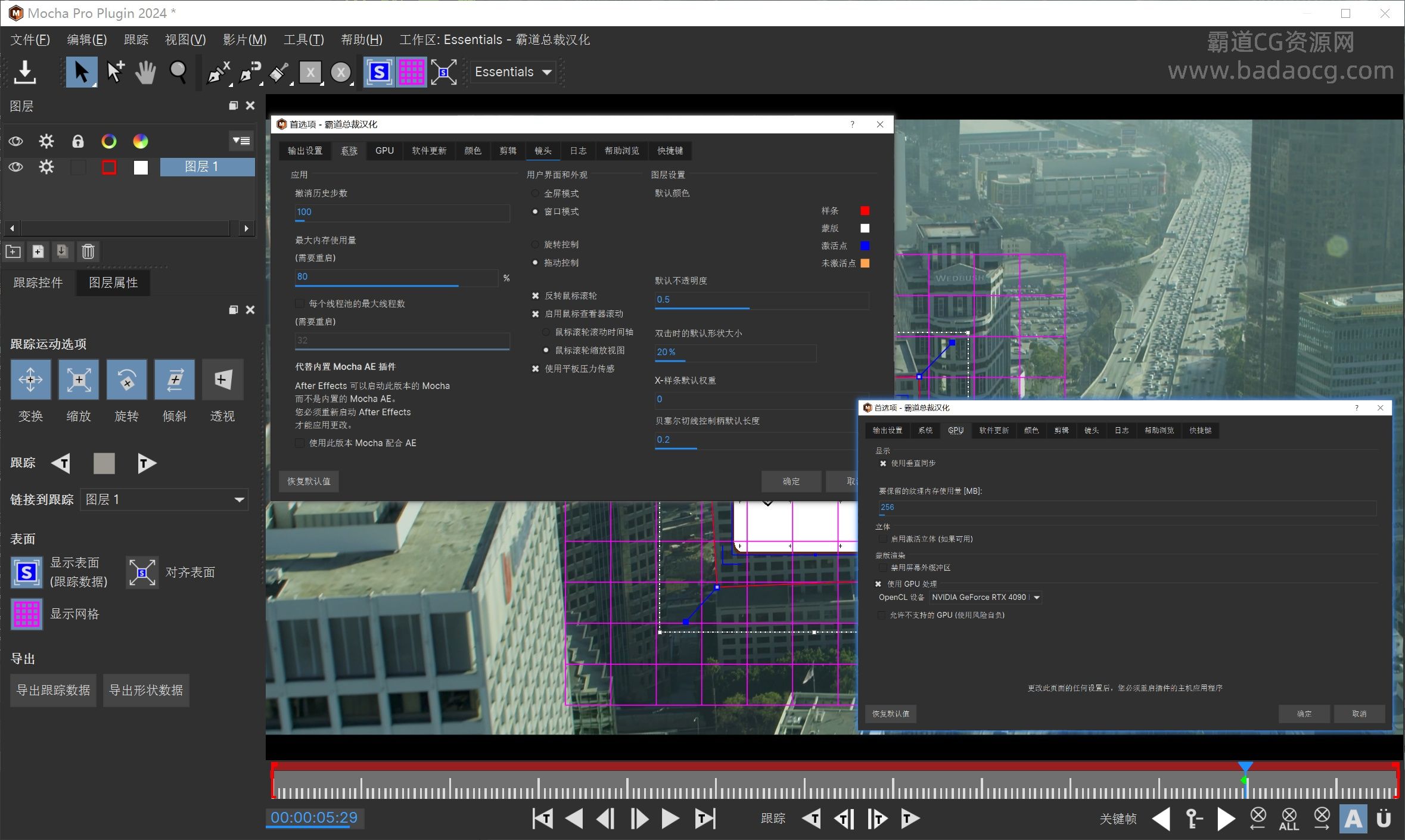This screenshot has height=840, width=1405.
Task: Click Align Surface (对齐表面) panel icon
Action: (142, 573)
